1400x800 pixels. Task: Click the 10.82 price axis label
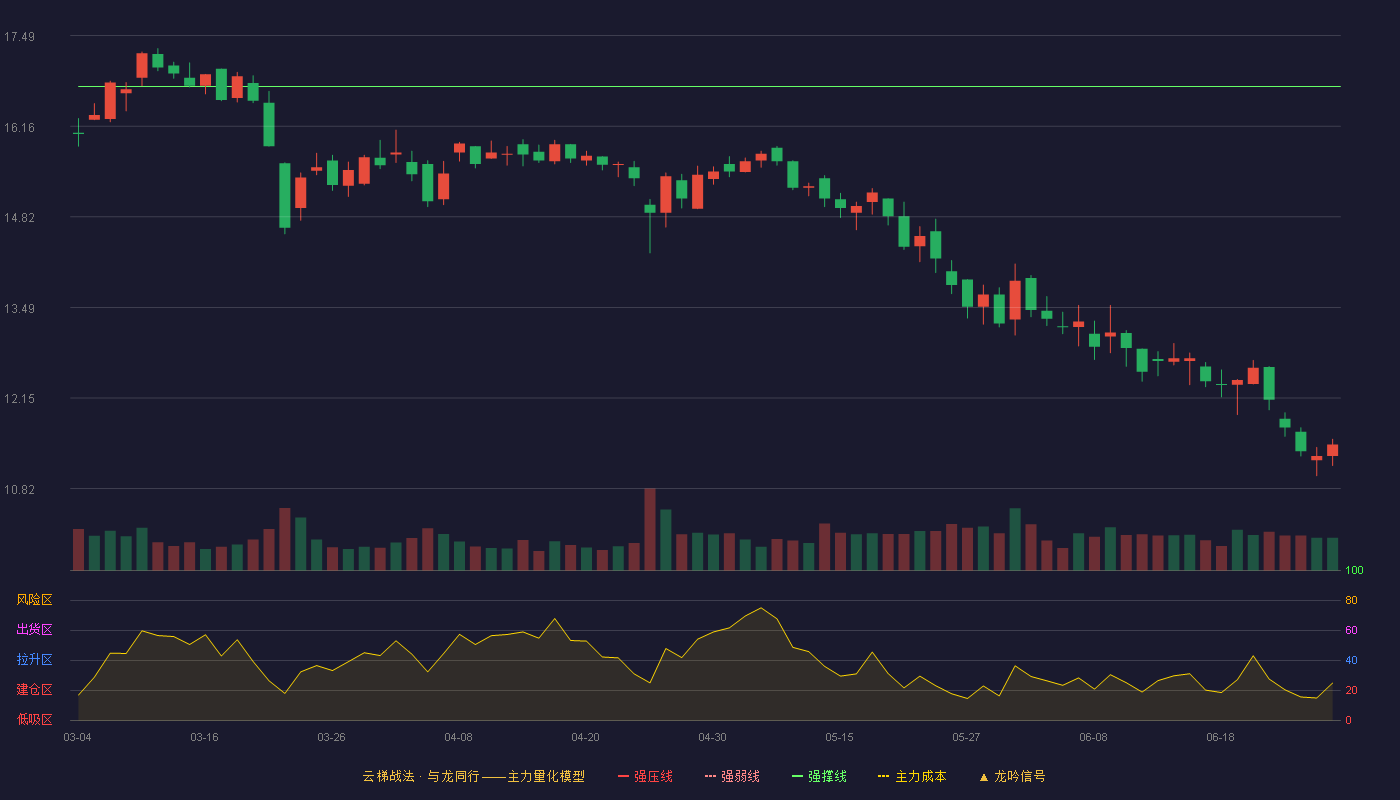point(19,490)
